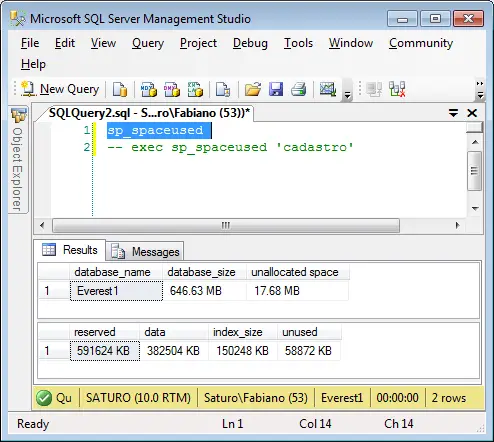Open SQL Server Compact query icon

click(223, 89)
